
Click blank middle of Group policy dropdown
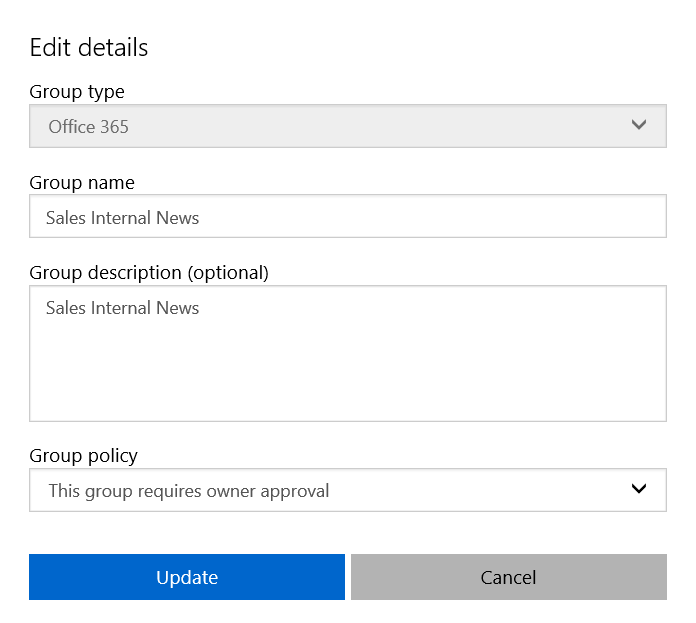[479, 490]
